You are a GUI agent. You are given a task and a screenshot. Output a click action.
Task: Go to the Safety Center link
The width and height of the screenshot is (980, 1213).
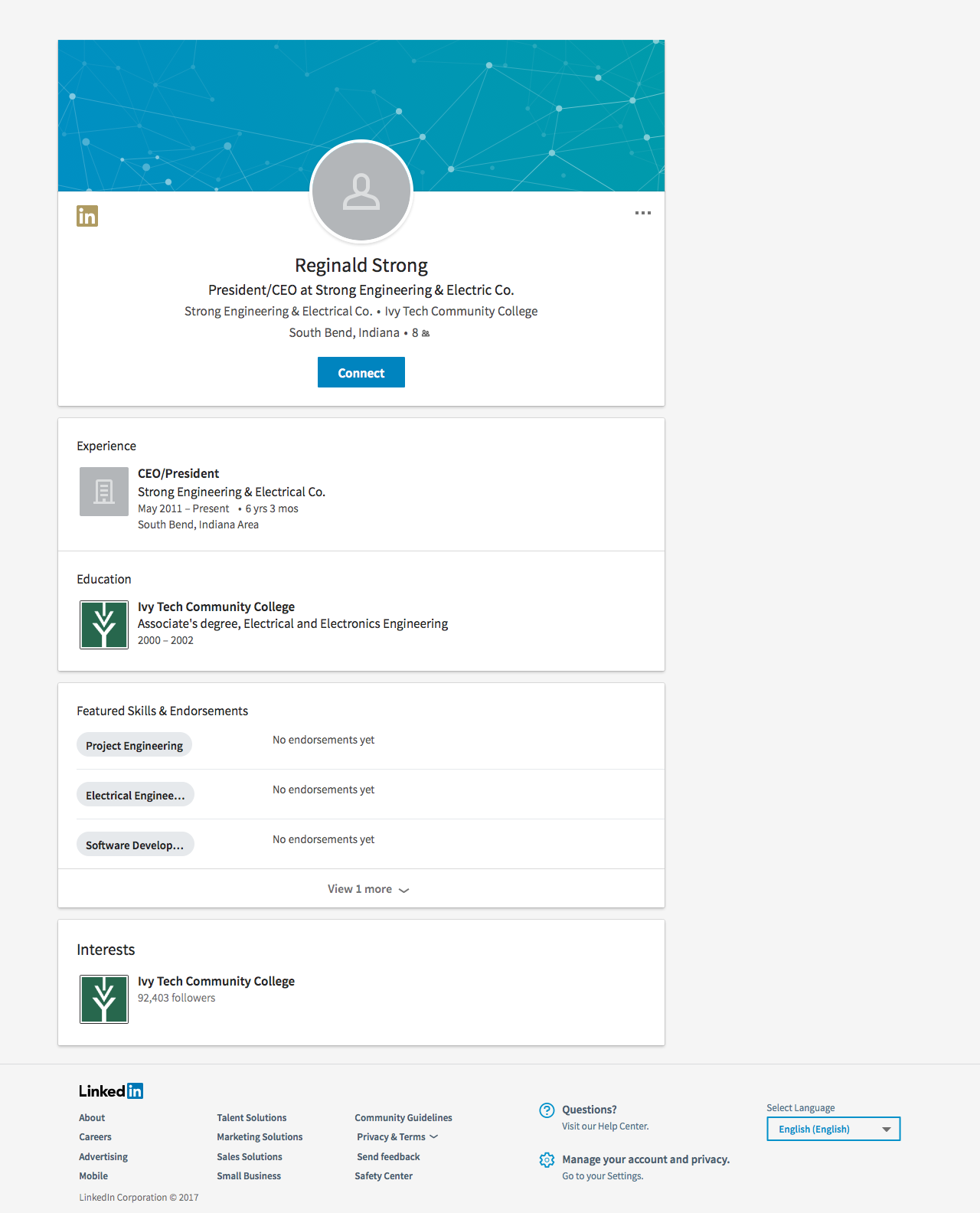pyautogui.click(x=383, y=1176)
